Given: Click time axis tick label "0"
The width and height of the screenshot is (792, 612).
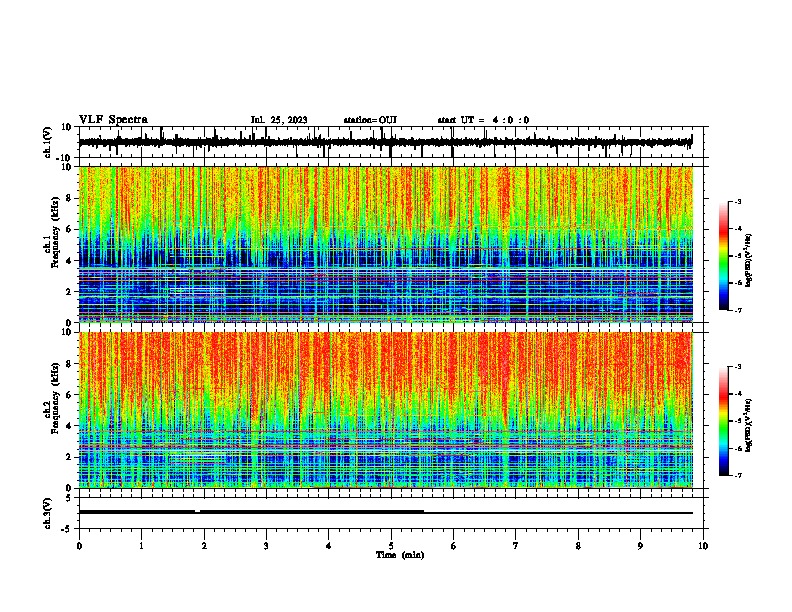Looking at the screenshot, I should pyautogui.click(x=79, y=546).
